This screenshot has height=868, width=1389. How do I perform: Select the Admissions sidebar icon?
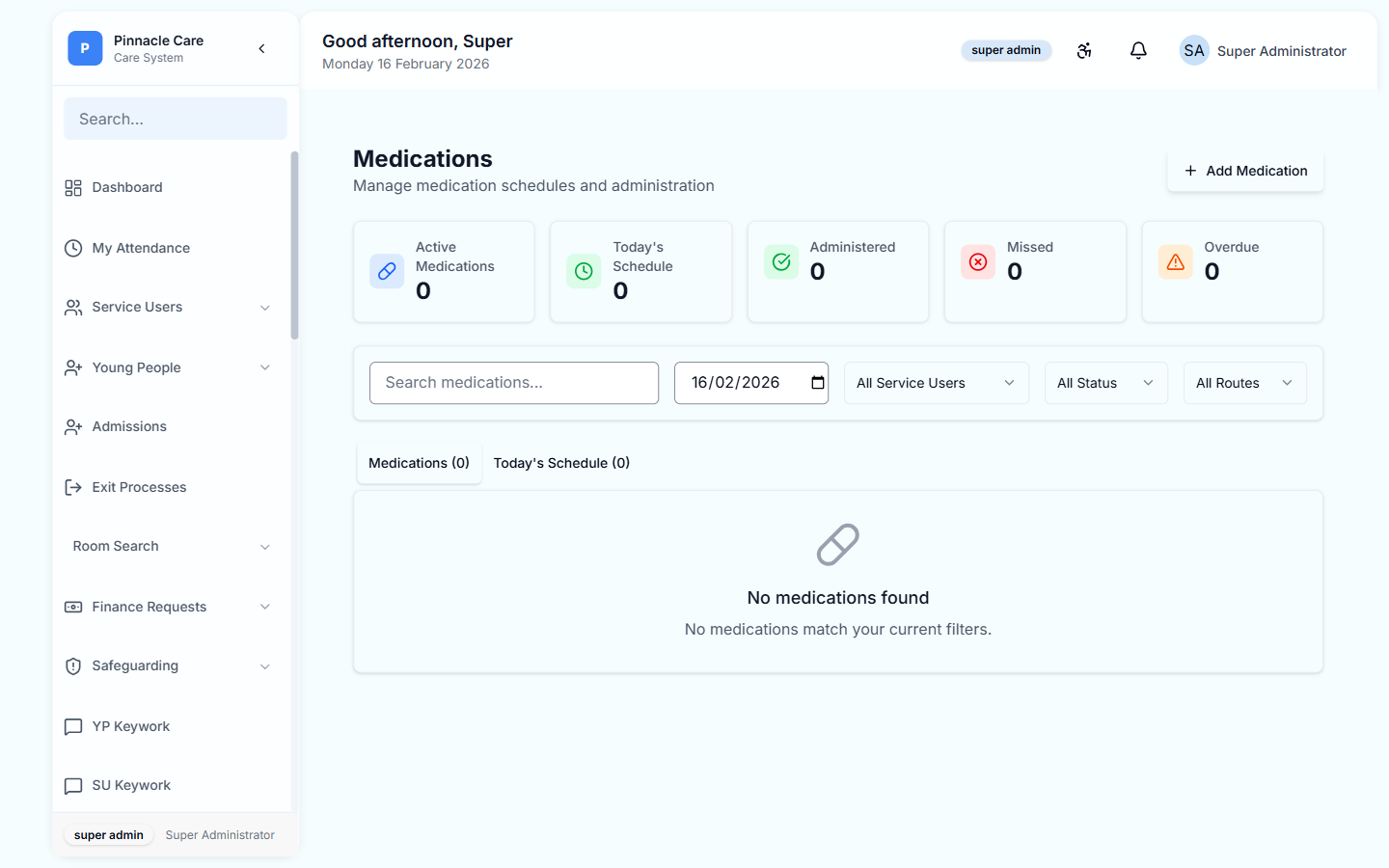pyautogui.click(x=73, y=426)
